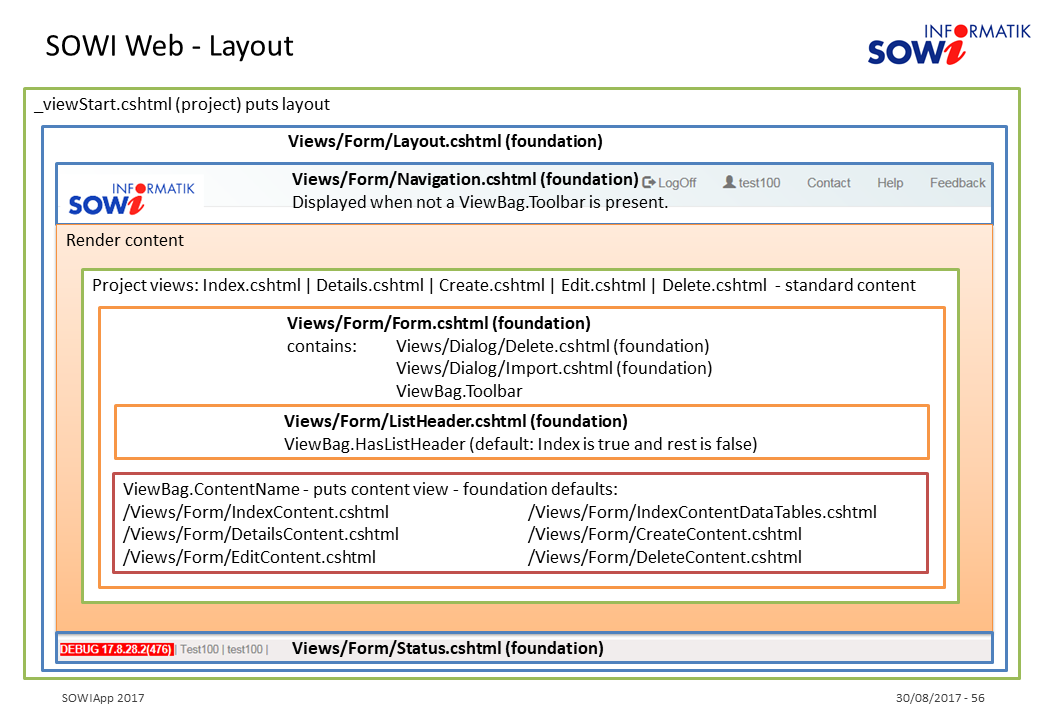The image size is (1040, 720).
Task: Click /Views/Form/CreateContent.cshtml
Action: click(x=665, y=534)
